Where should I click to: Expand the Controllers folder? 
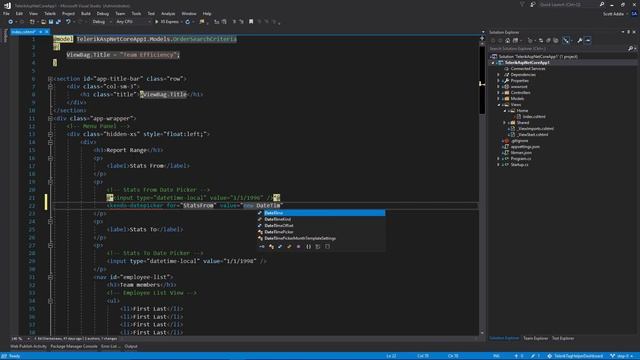(498, 93)
